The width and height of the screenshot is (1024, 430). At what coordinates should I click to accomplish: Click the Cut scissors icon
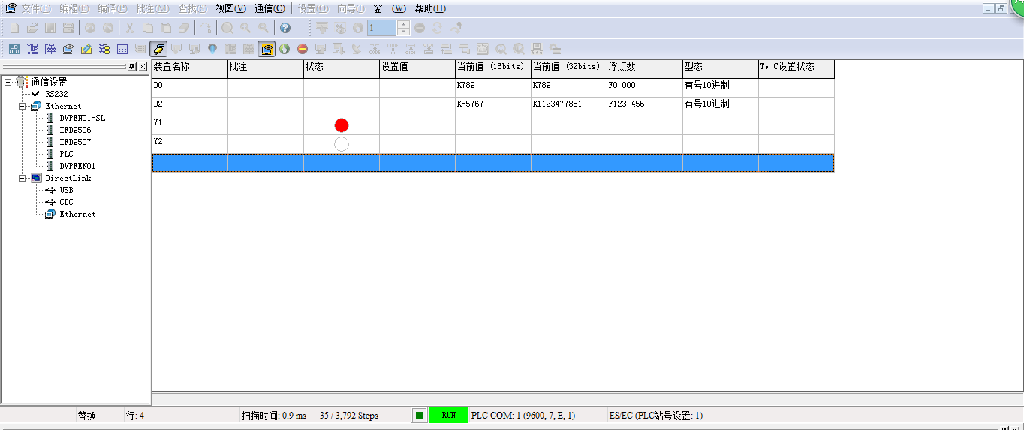pyautogui.click(x=130, y=28)
